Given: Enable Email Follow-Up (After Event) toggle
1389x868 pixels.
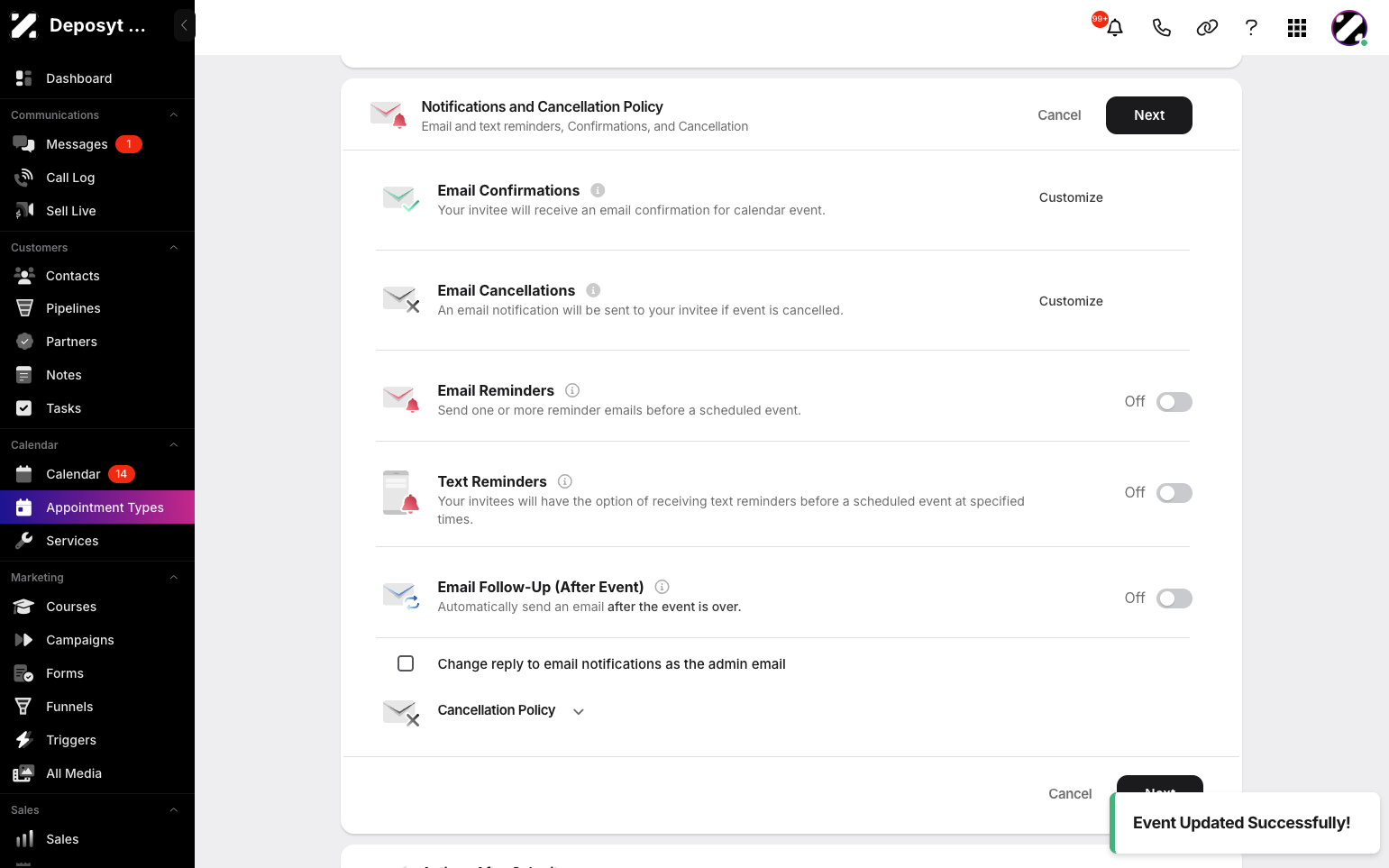Looking at the screenshot, I should point(1174,598).
